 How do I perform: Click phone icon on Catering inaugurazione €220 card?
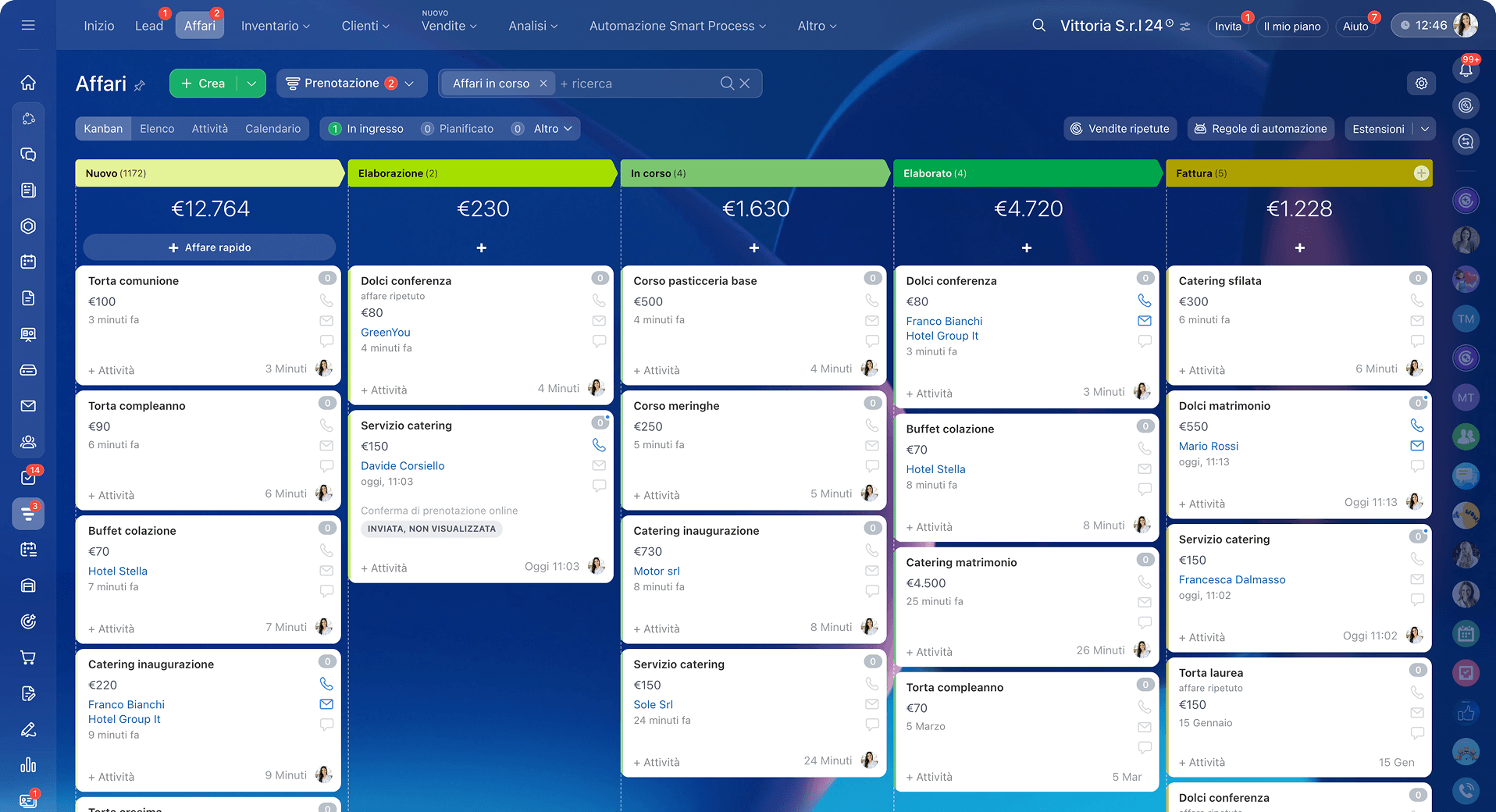(326, 684)
